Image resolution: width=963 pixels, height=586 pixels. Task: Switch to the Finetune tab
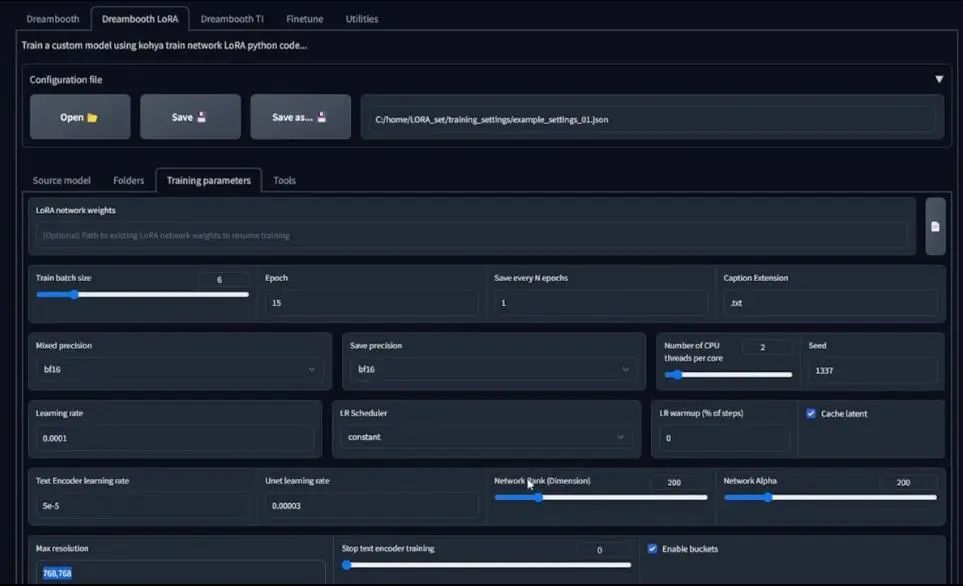click(x=305, y=19)
